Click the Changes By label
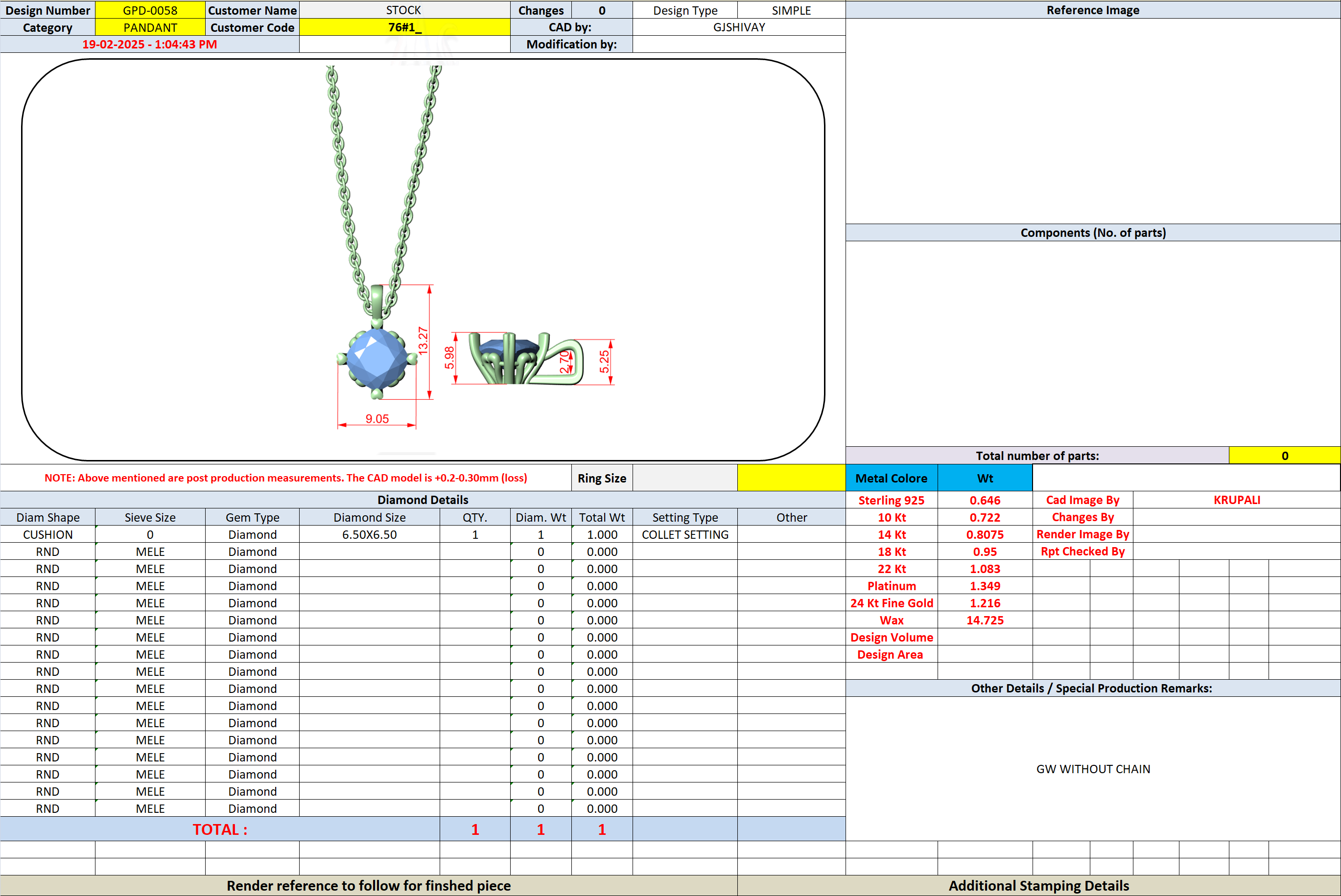The width and height of the screenshot is (1341, 896). pos(1082,517)
